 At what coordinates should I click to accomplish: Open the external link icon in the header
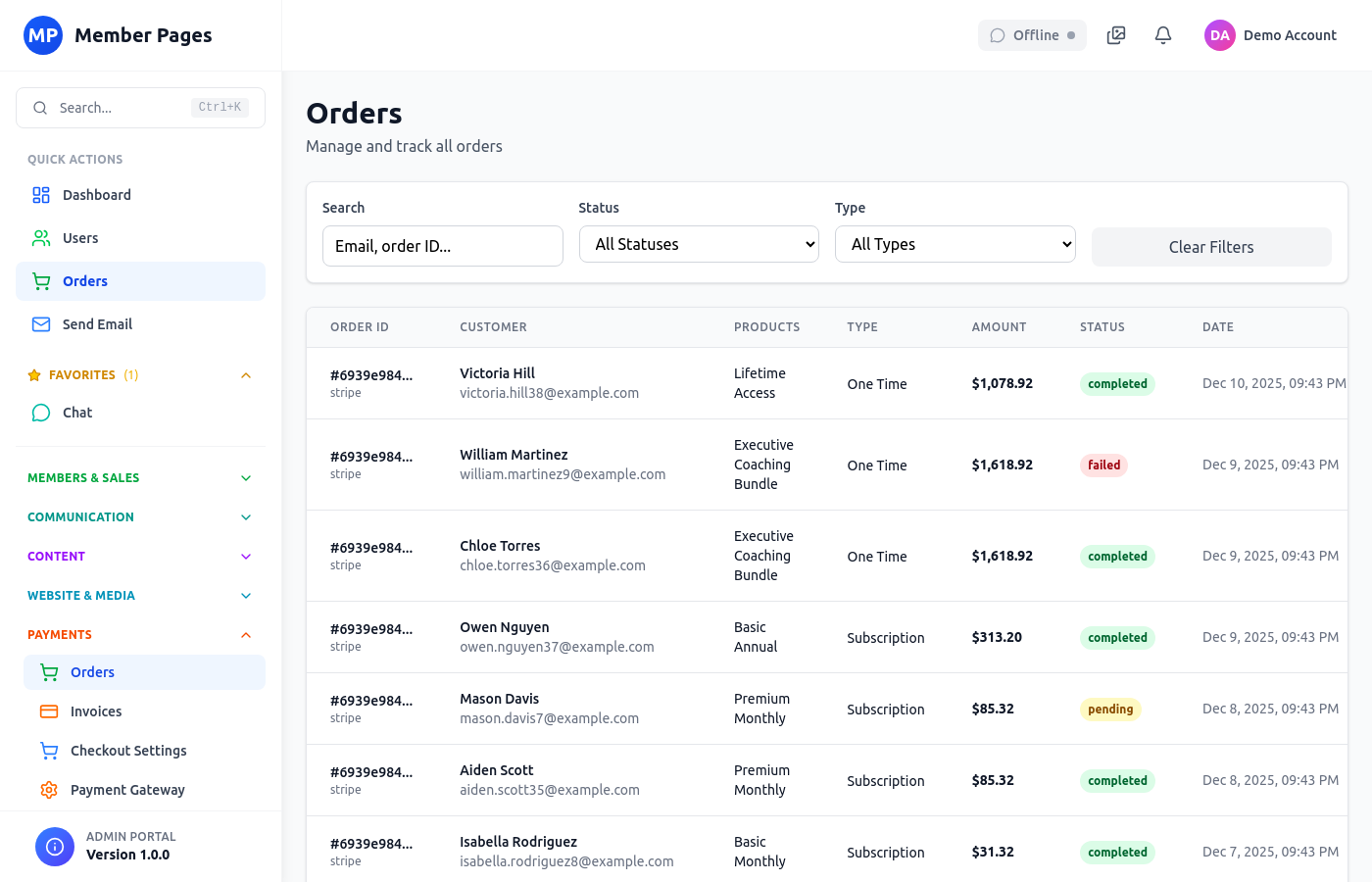1115,34
